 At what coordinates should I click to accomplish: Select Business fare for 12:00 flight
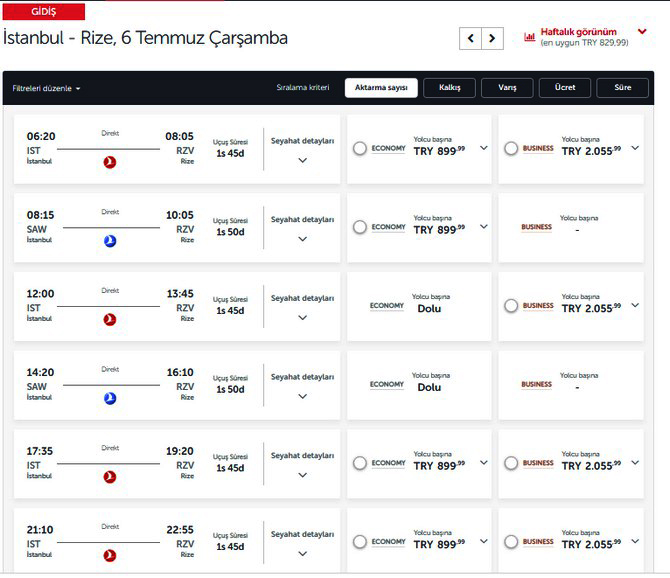pyautogui.click(x=511, y=306)
